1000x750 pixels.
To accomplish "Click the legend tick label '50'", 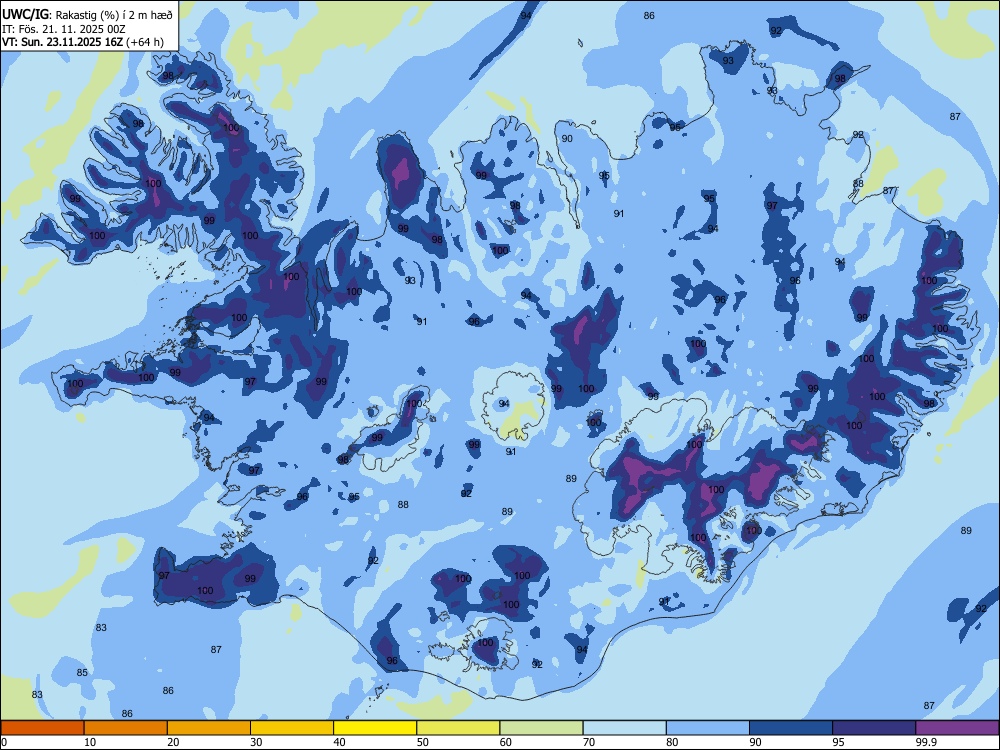I will coord(423,742).
